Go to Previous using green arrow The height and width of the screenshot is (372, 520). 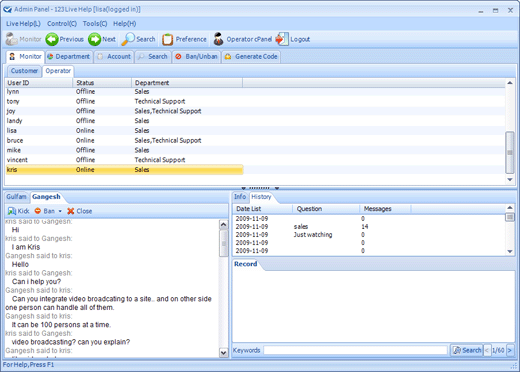pos(52,39)
